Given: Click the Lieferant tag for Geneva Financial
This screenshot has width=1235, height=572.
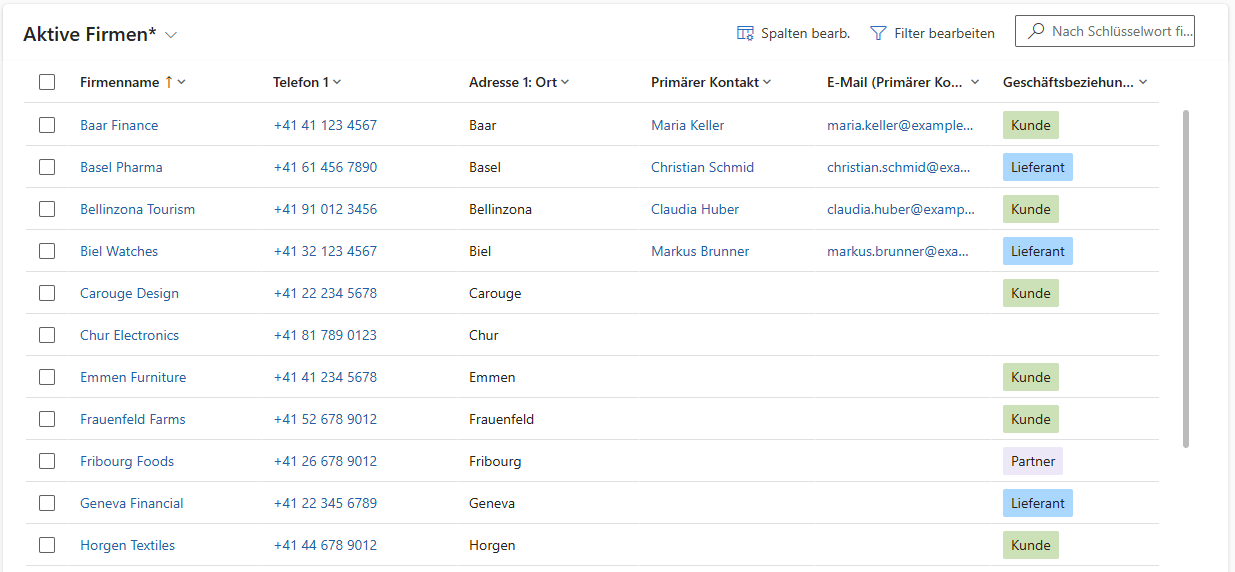Looking at the screenshot, I should (1038, 503).
